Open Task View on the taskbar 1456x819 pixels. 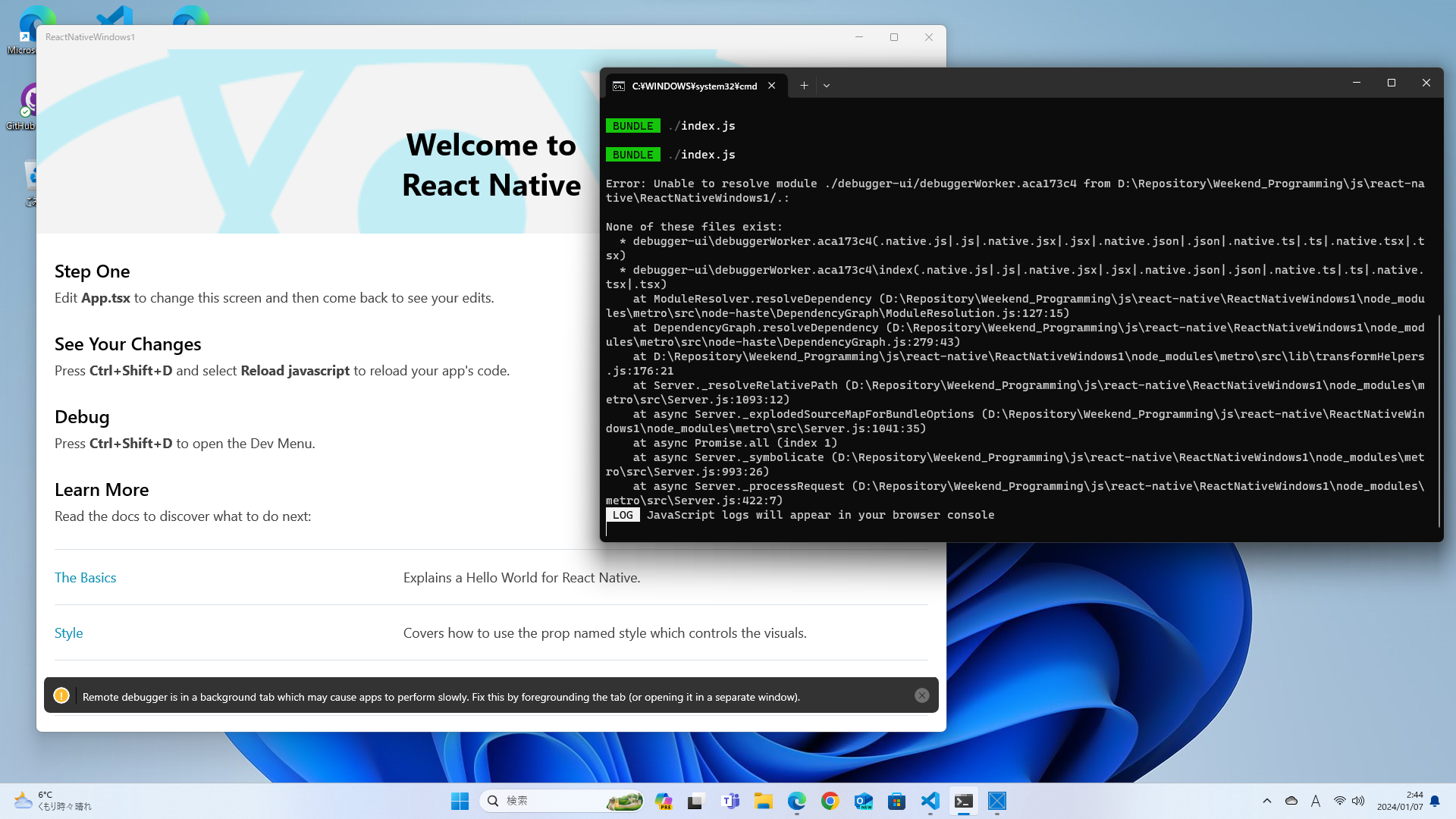[696, 801]
